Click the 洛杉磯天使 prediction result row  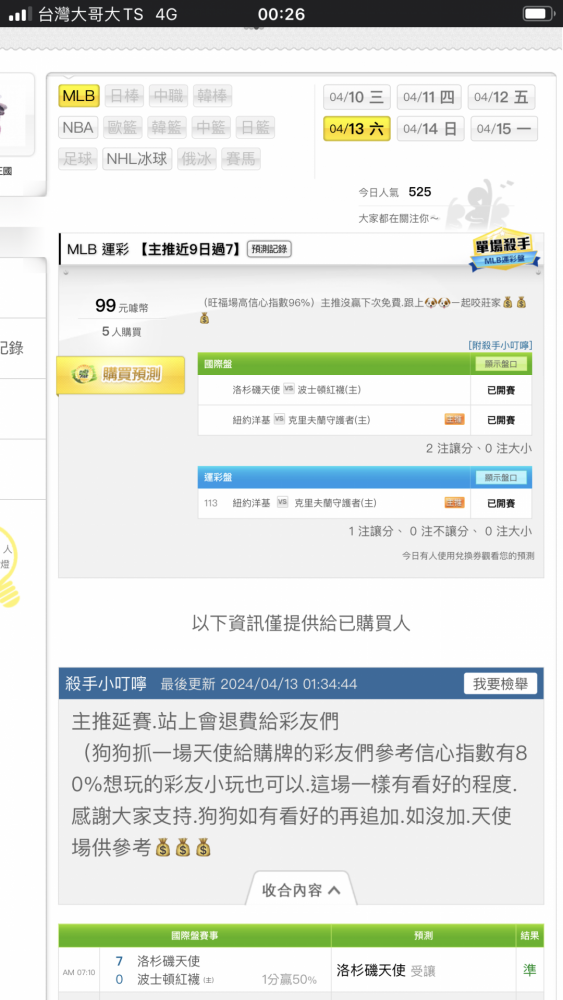[301, 969]
